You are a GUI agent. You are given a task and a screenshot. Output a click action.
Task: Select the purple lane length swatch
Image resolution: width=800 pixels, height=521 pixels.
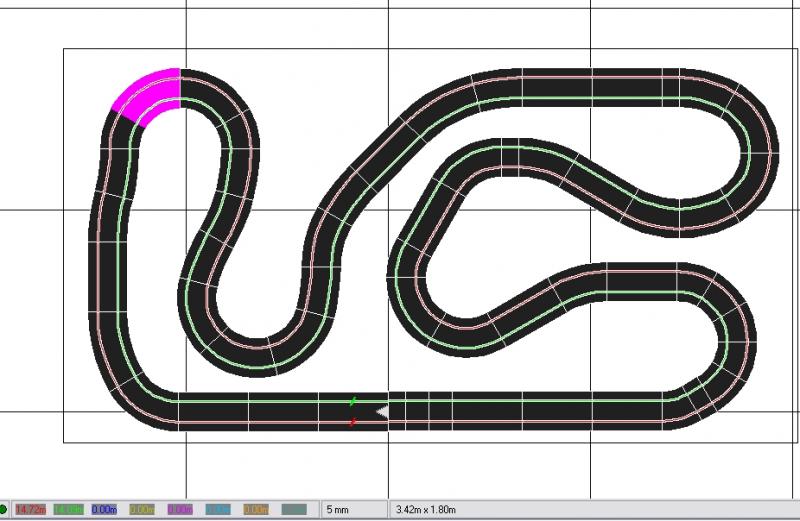(x=180, y=509)
